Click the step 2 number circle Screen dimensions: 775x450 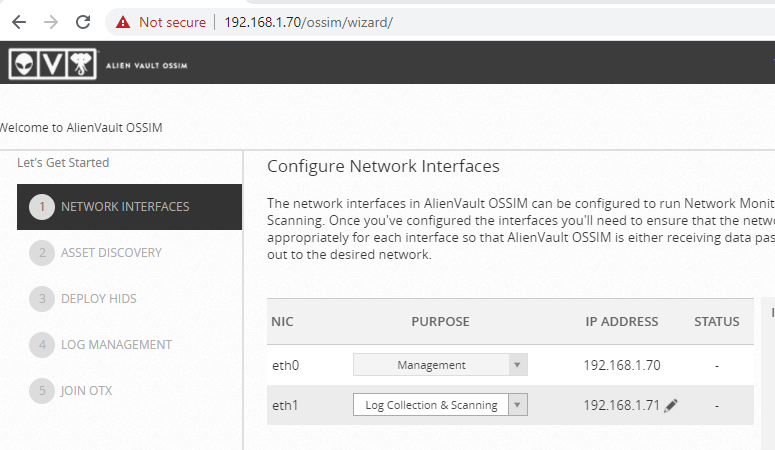pos(42,253)
